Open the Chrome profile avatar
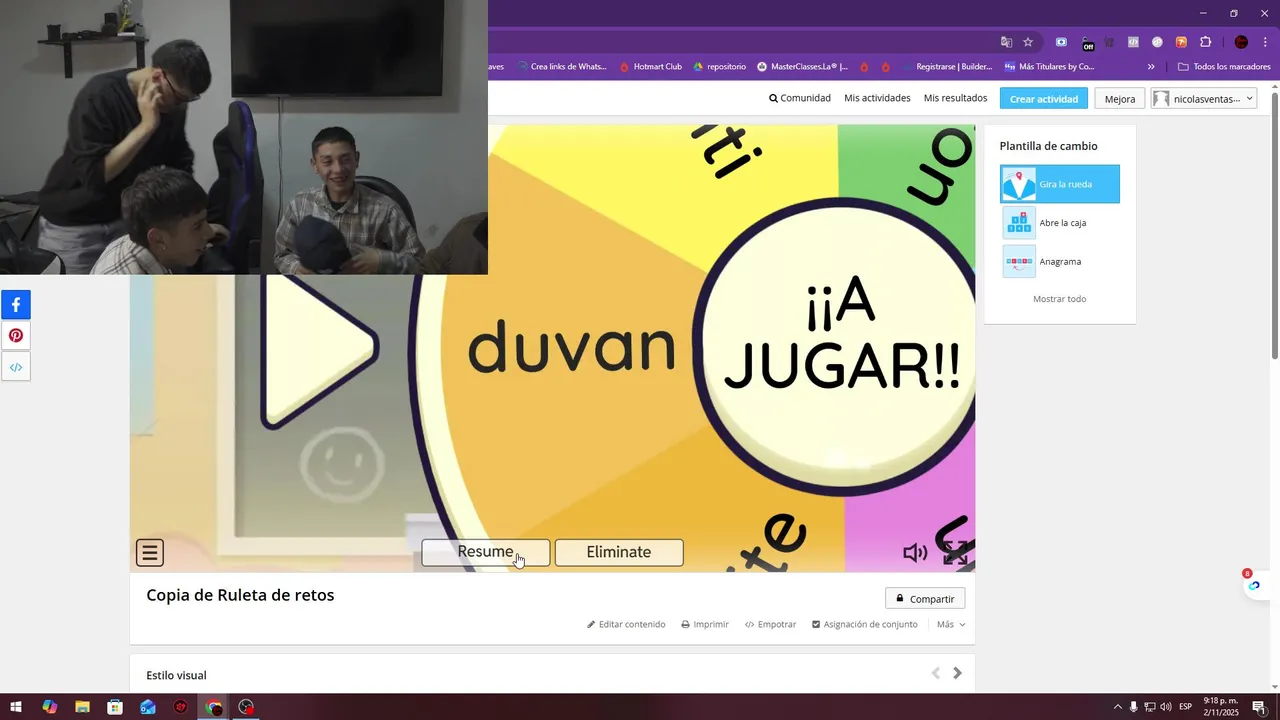1280x720 pixels. [1241, 42]
